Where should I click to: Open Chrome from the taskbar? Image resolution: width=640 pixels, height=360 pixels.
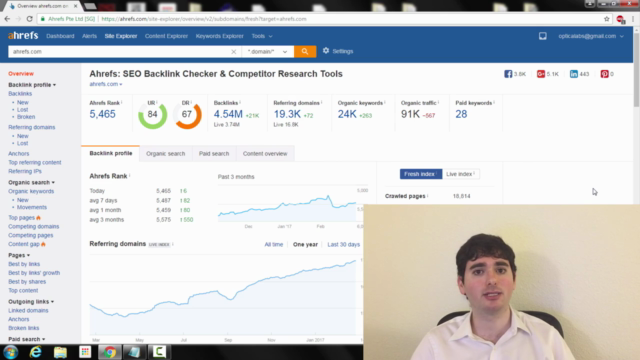[109, 352]
